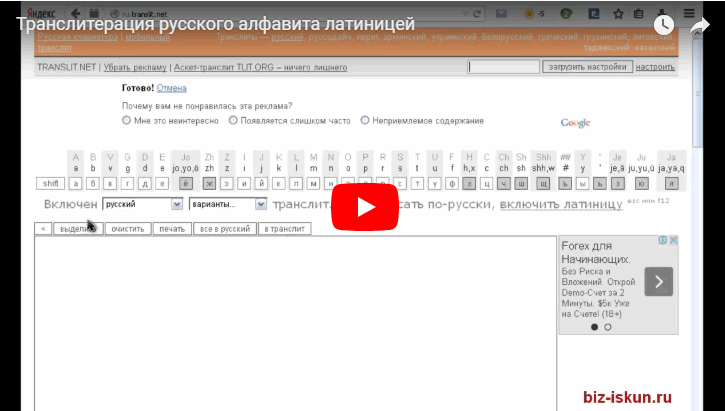Click the Cyrillic щ key button

point(543,184)
